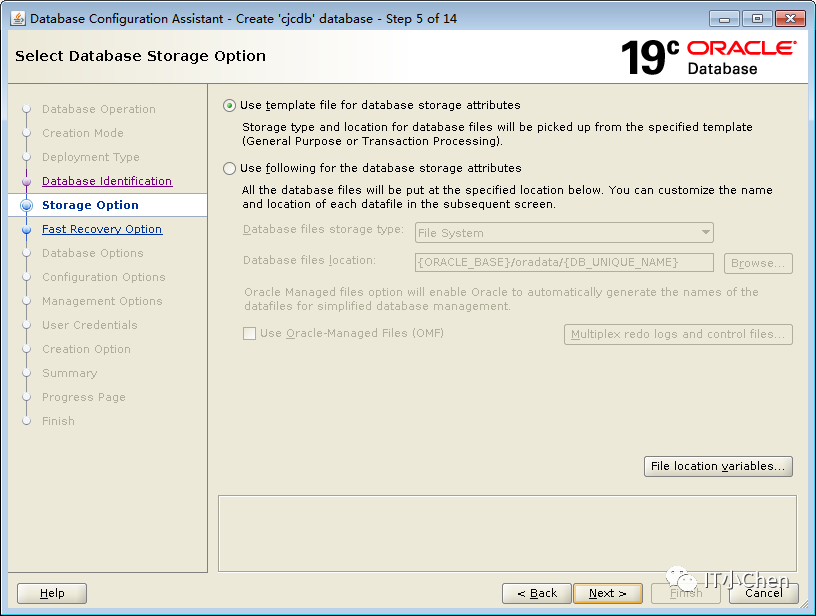Tick the Use Oracle-Managed Files (OMF) checkbox
The width and height of the screenshot is (816, 616).
[249, 333]
